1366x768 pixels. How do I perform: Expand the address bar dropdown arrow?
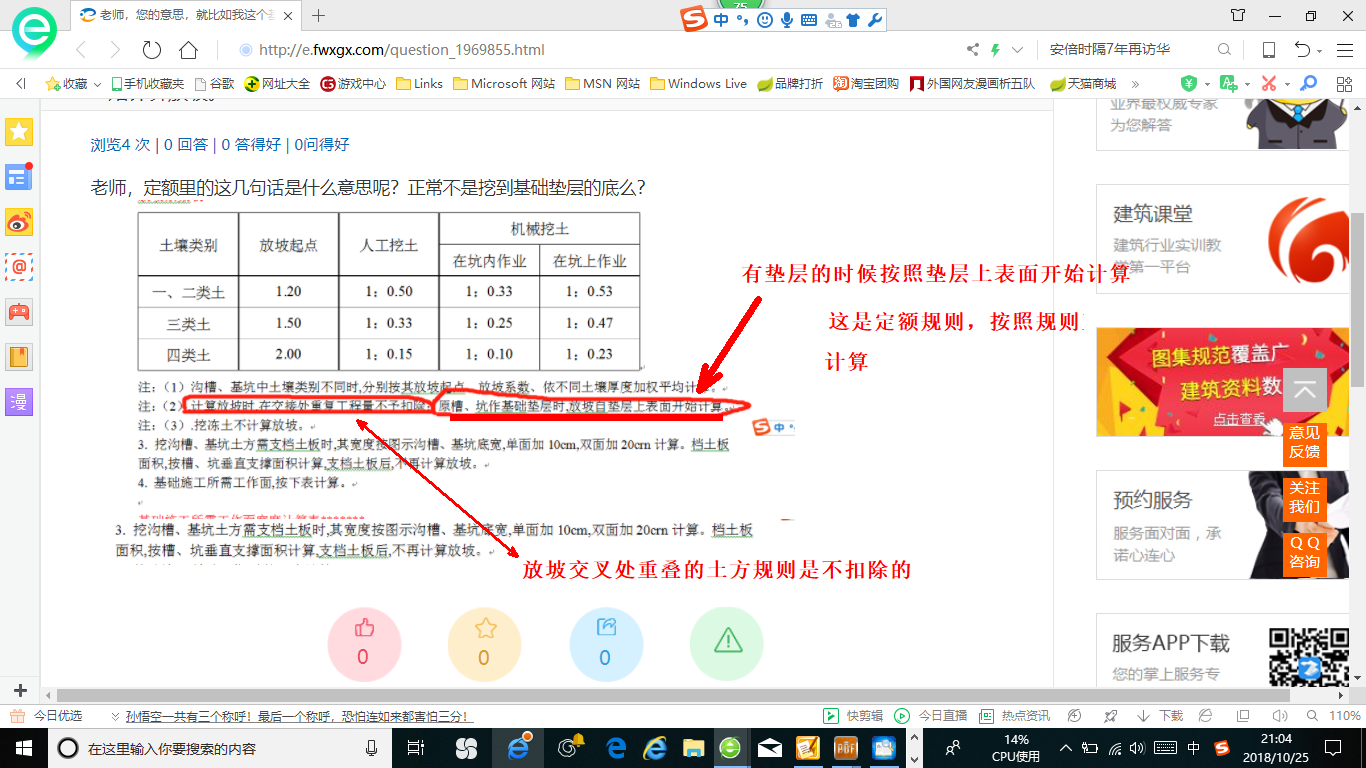click(1018, 50)
